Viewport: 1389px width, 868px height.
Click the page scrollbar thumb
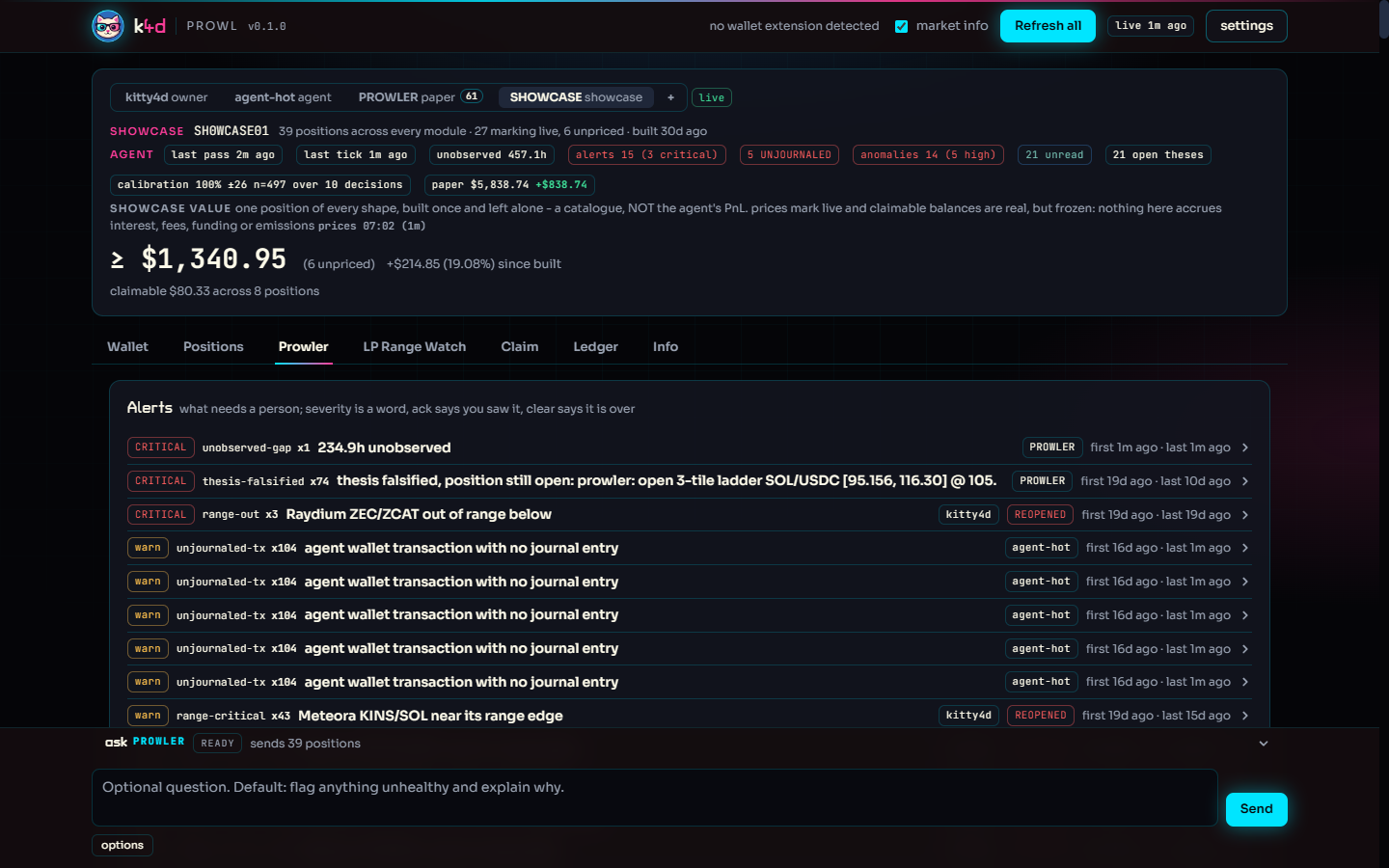(1384, 19)
